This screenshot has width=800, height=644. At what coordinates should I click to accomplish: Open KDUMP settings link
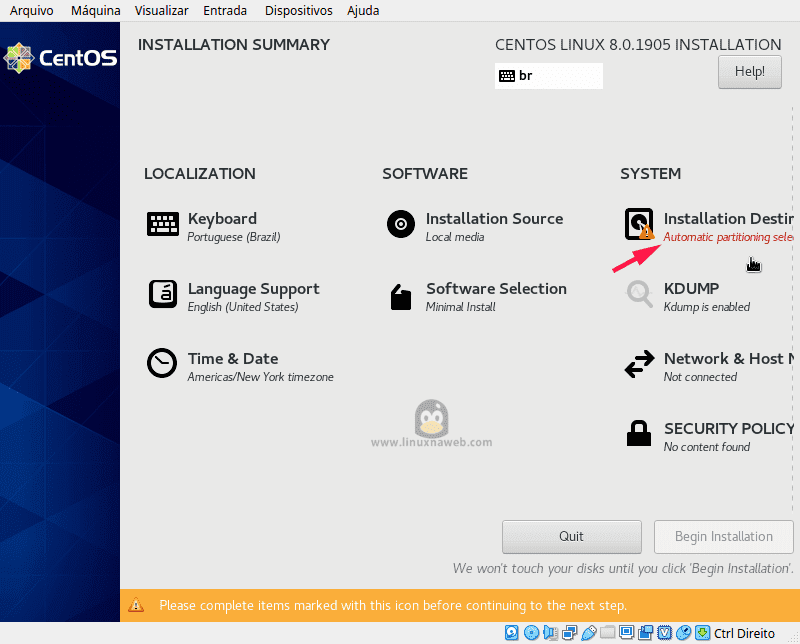point(691,289)
